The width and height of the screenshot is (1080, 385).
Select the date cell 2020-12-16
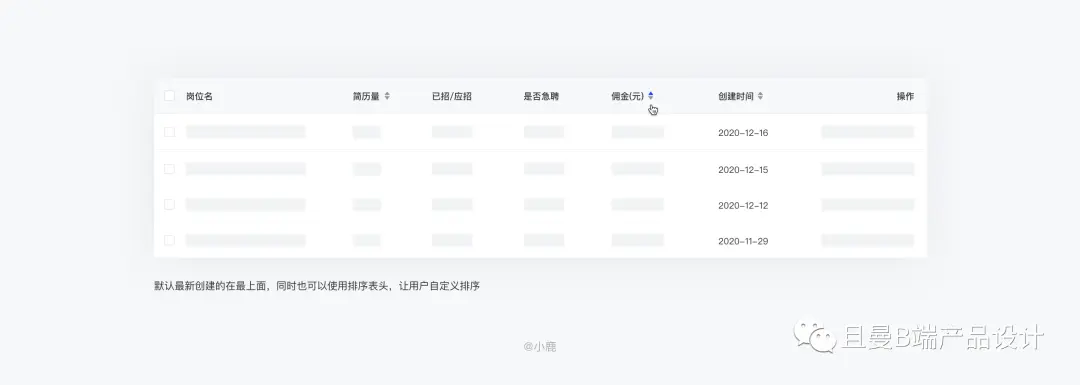[x=743, y=133]
